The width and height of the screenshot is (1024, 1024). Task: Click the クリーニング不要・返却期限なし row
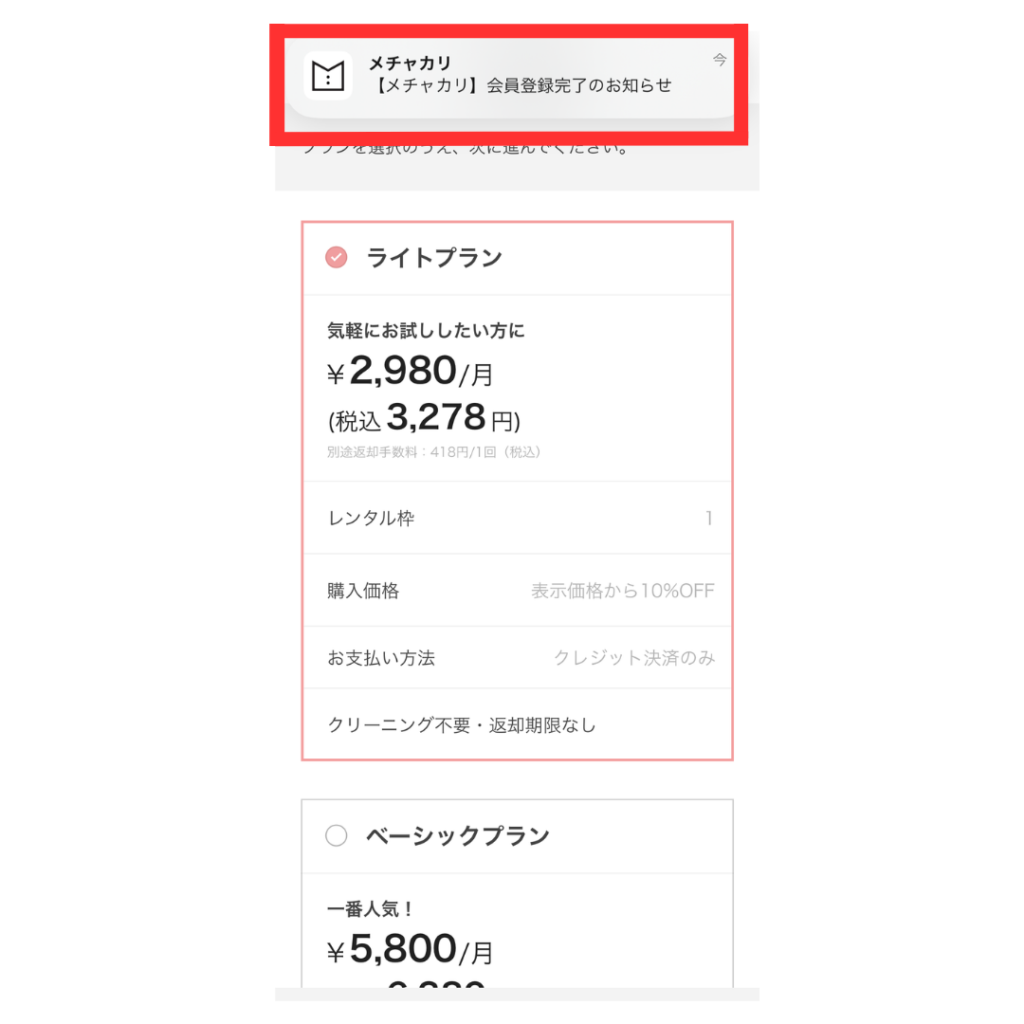(462, 725)
